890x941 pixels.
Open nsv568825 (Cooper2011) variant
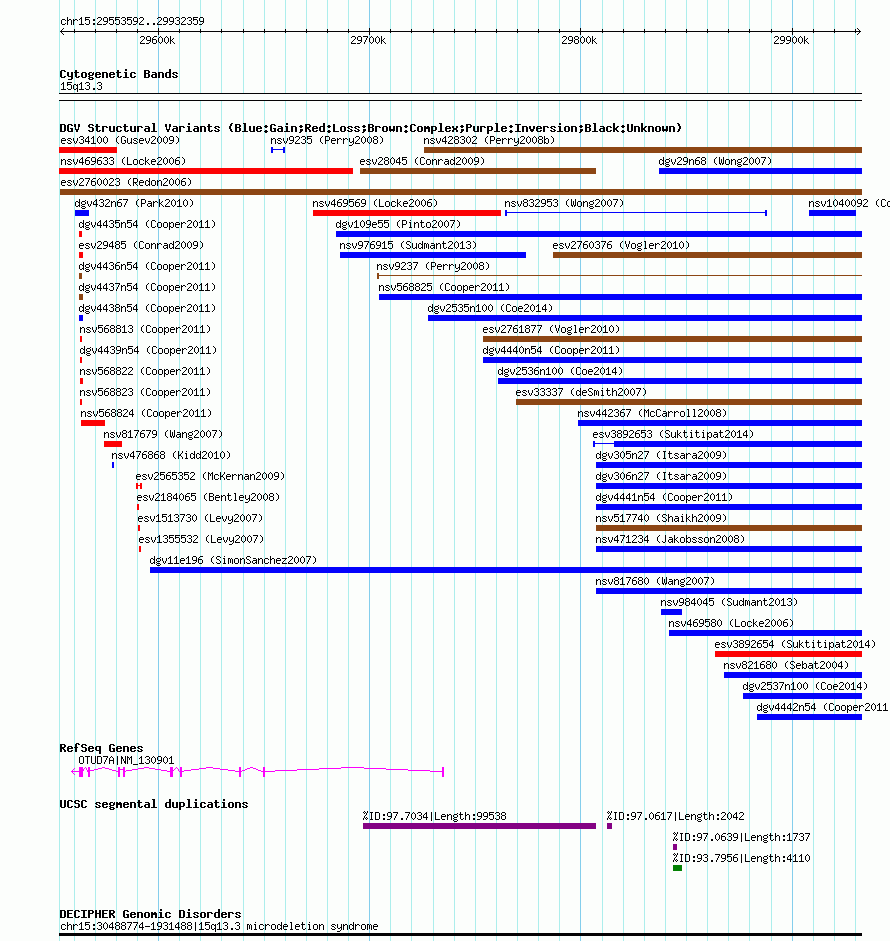620,297
